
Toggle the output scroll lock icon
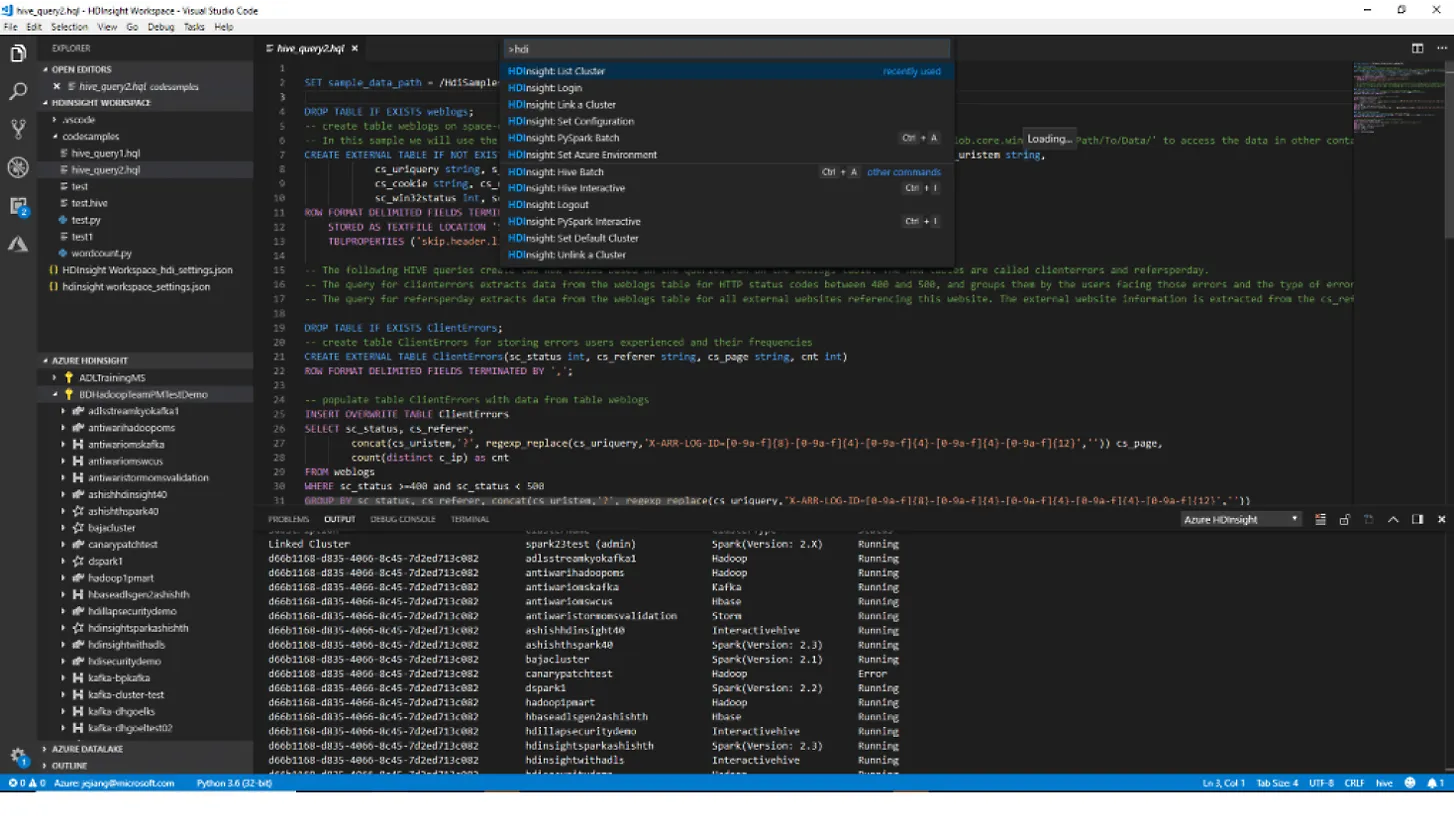pyautogui.click(x=1344, y=520)
